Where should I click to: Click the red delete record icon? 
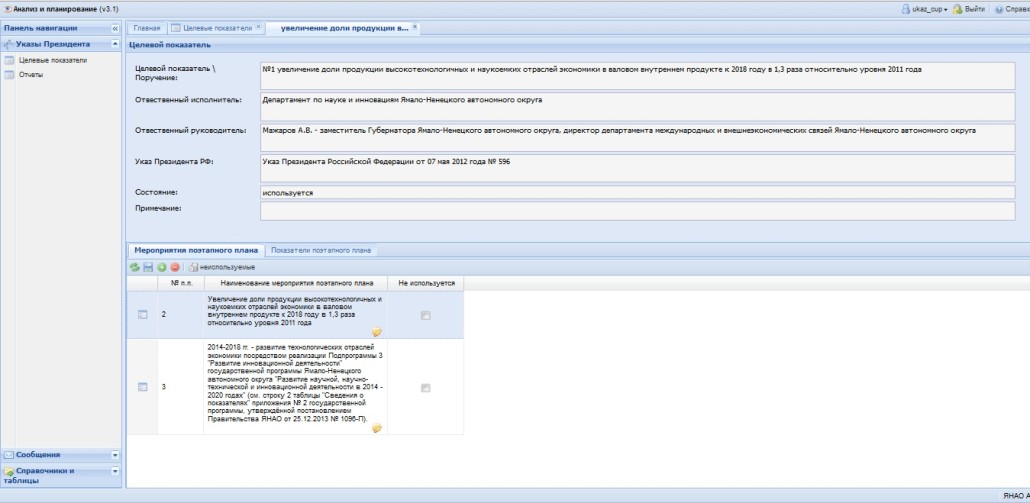point(175,267)
